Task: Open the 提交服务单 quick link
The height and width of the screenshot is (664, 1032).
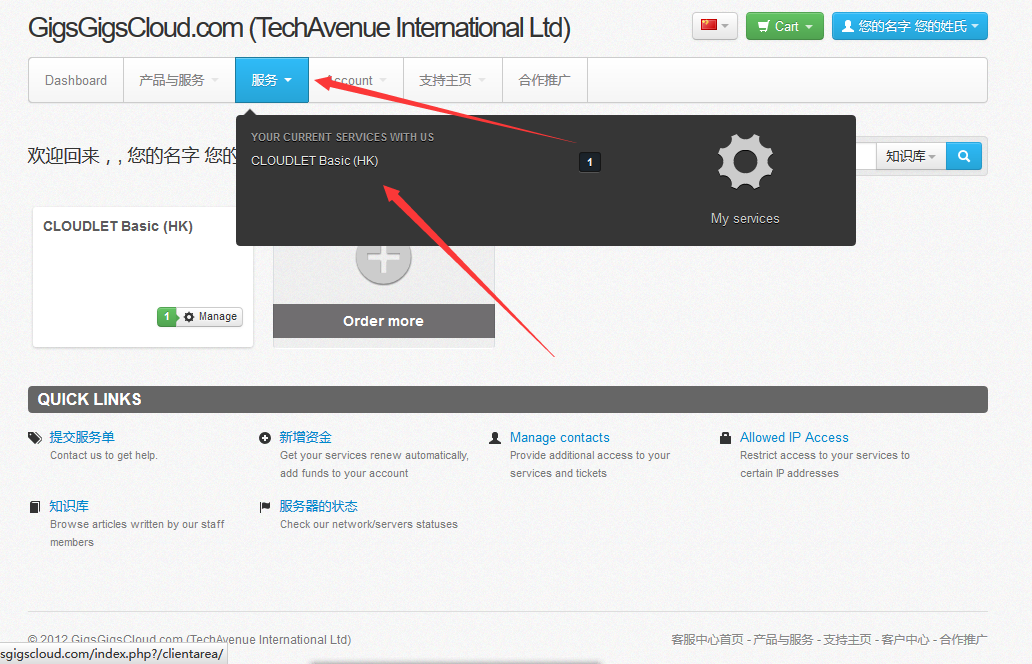Action: pyautogui.click(x=82, y=437)
